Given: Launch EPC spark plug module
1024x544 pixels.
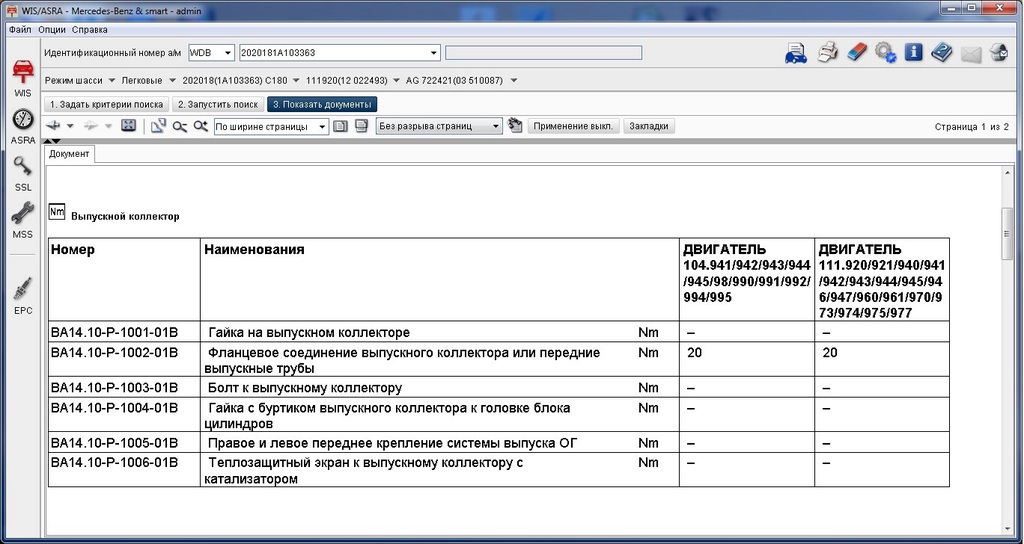Looking at the screenshot, I should point(23,295).
